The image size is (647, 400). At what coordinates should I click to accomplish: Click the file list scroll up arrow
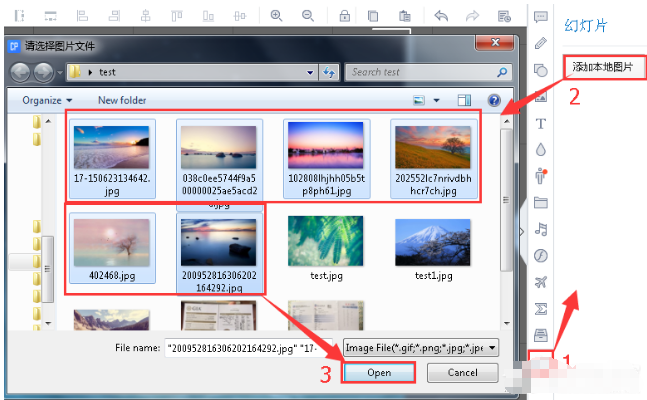(x=506, y=121)
